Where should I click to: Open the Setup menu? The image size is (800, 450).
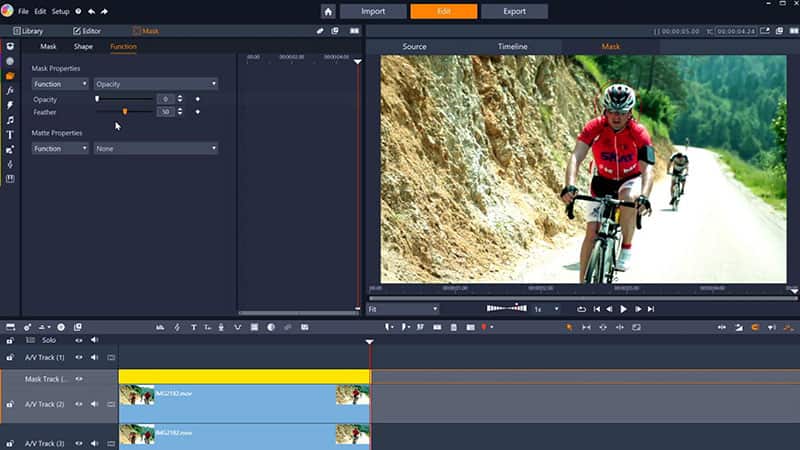point(61,12)
